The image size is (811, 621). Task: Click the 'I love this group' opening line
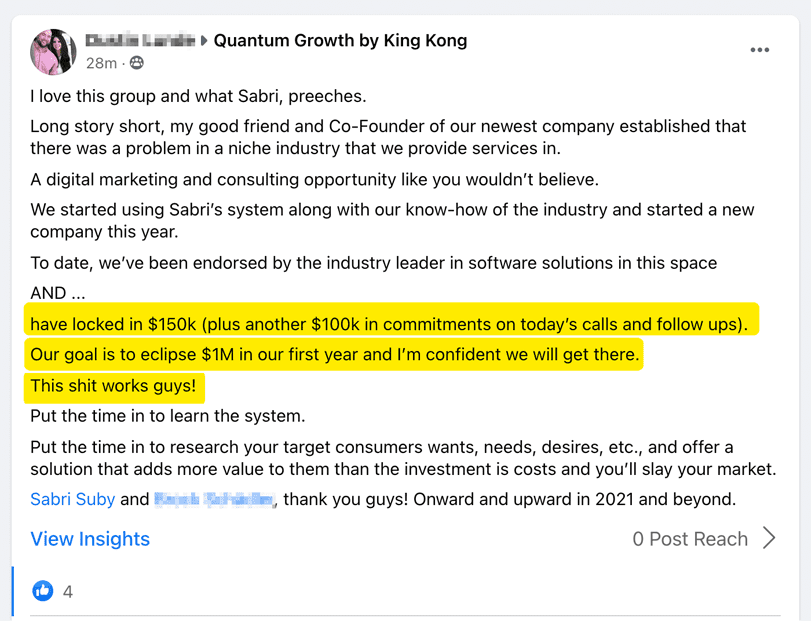(x=198, y=96)
